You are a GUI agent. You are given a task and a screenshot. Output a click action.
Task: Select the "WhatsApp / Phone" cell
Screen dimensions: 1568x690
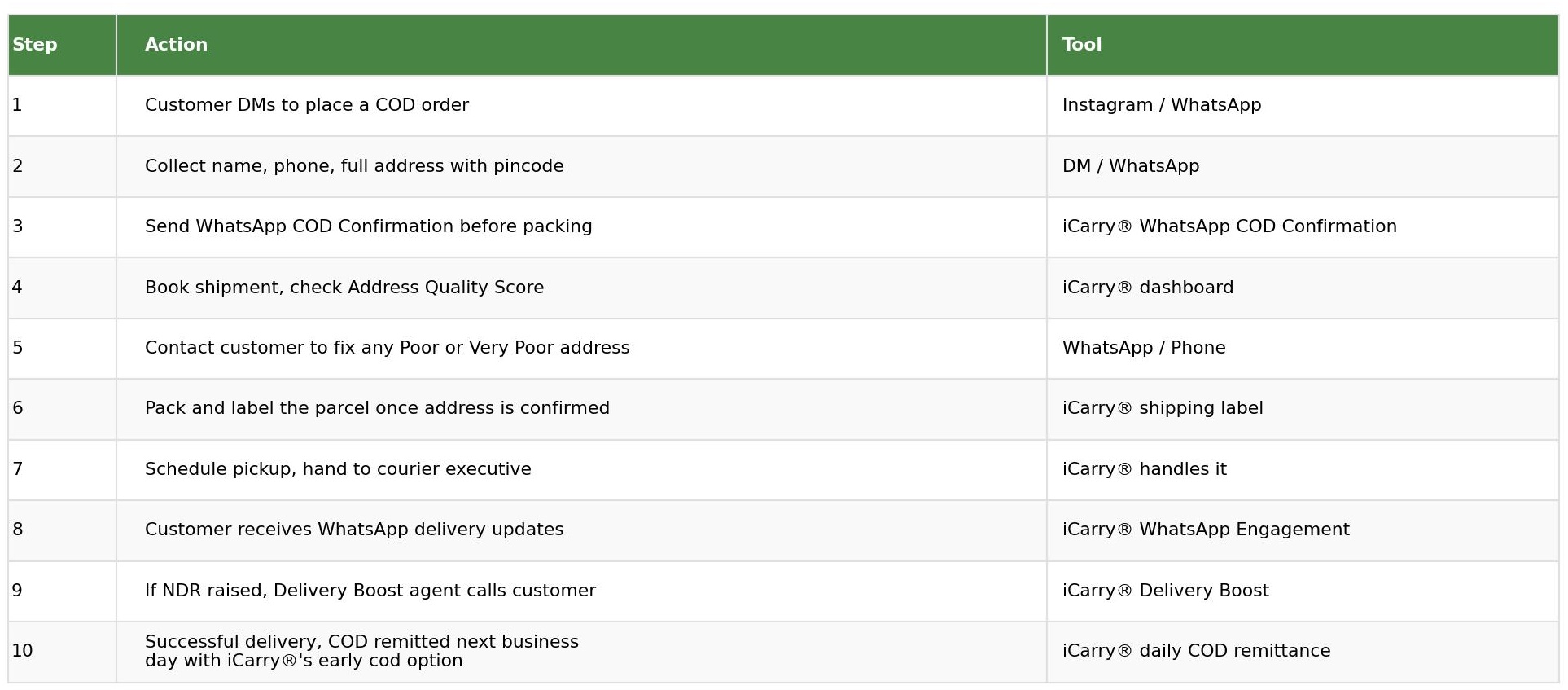1303,349
